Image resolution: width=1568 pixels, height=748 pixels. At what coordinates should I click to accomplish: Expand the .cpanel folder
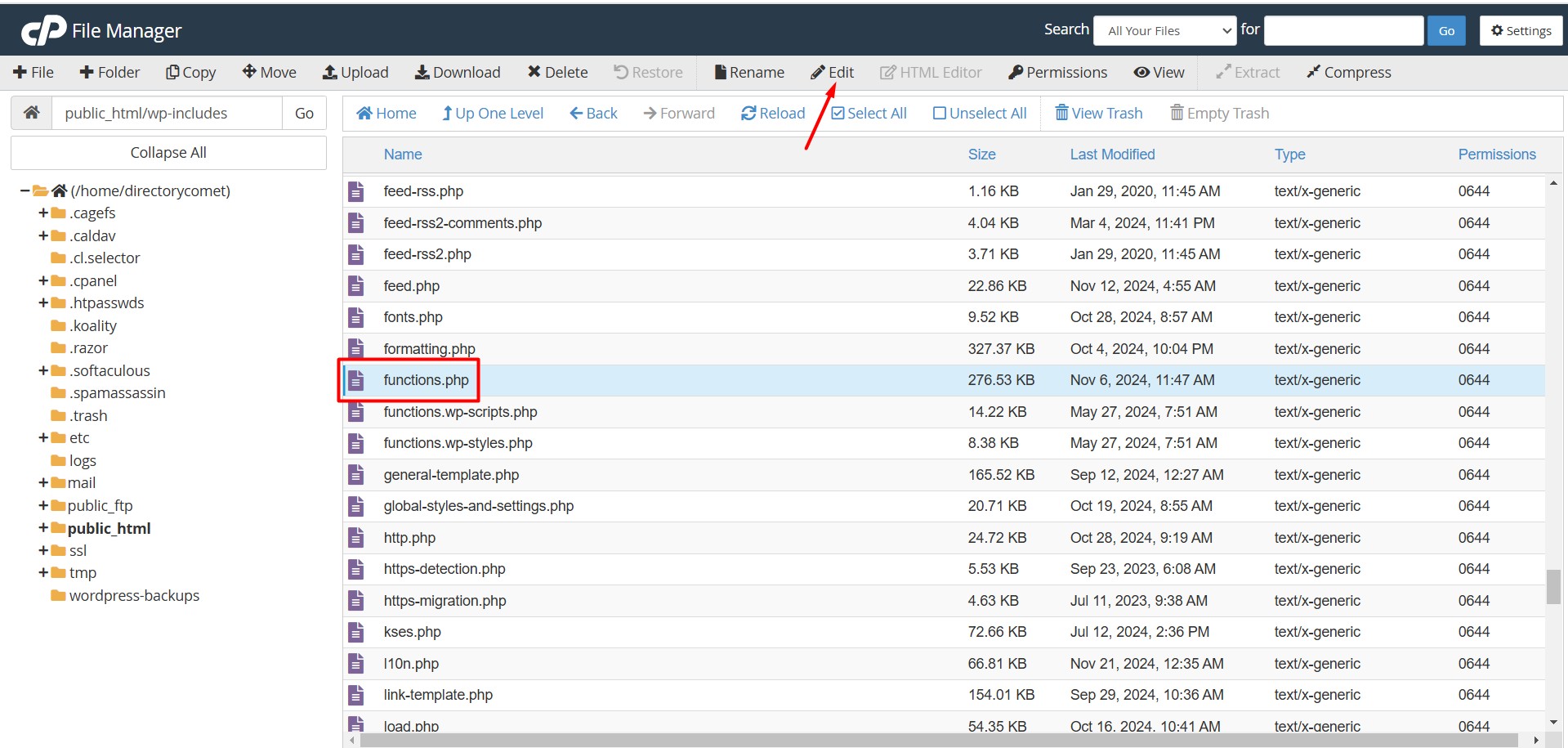pyautogui.click(x=43, y=280)
